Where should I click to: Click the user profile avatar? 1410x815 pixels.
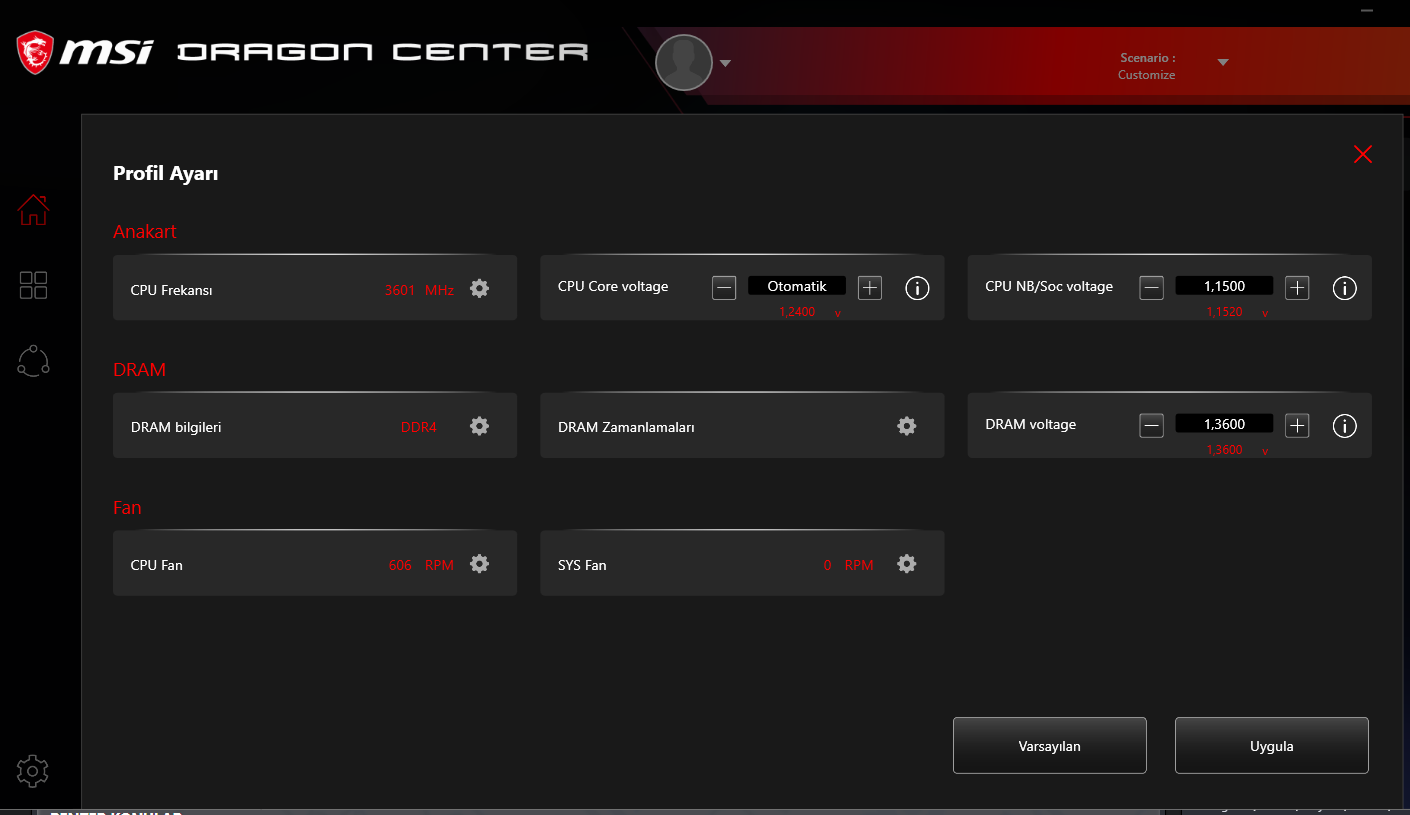684,63
